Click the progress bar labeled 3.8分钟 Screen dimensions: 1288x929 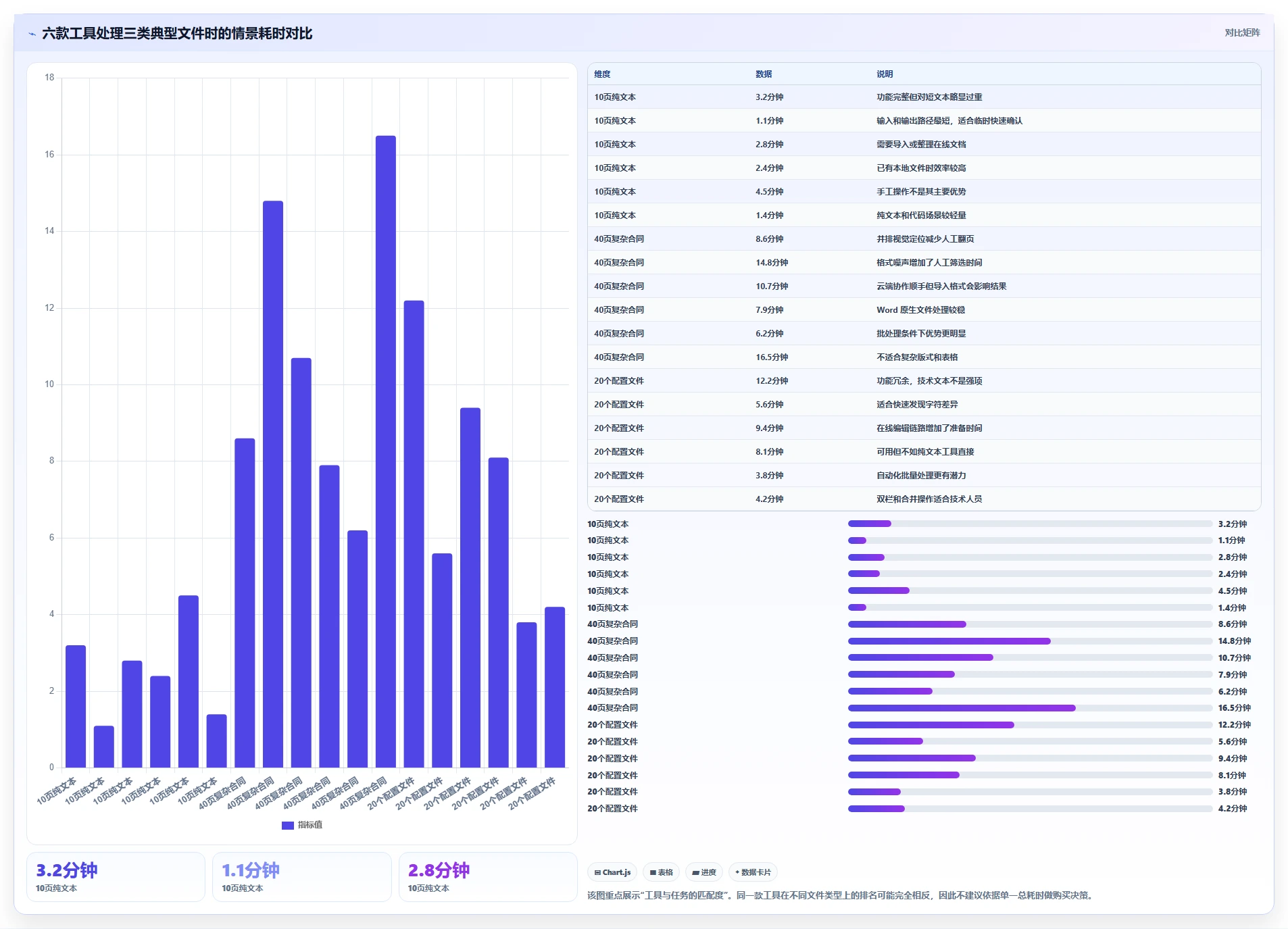click(x=1030, y=792)
